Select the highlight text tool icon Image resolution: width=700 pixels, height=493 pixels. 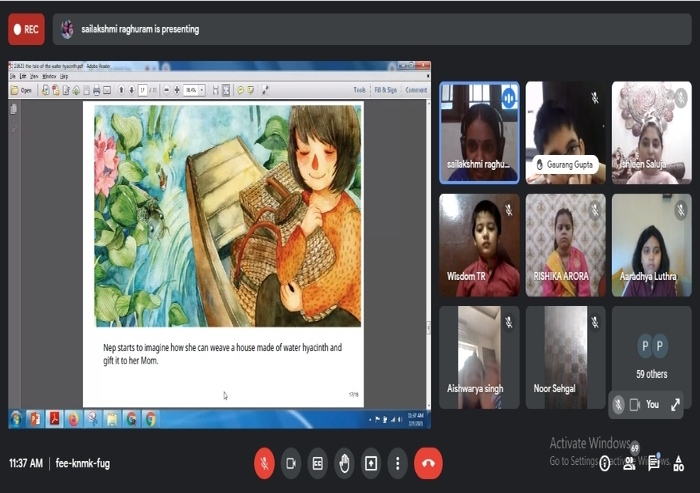click(251, 90)
